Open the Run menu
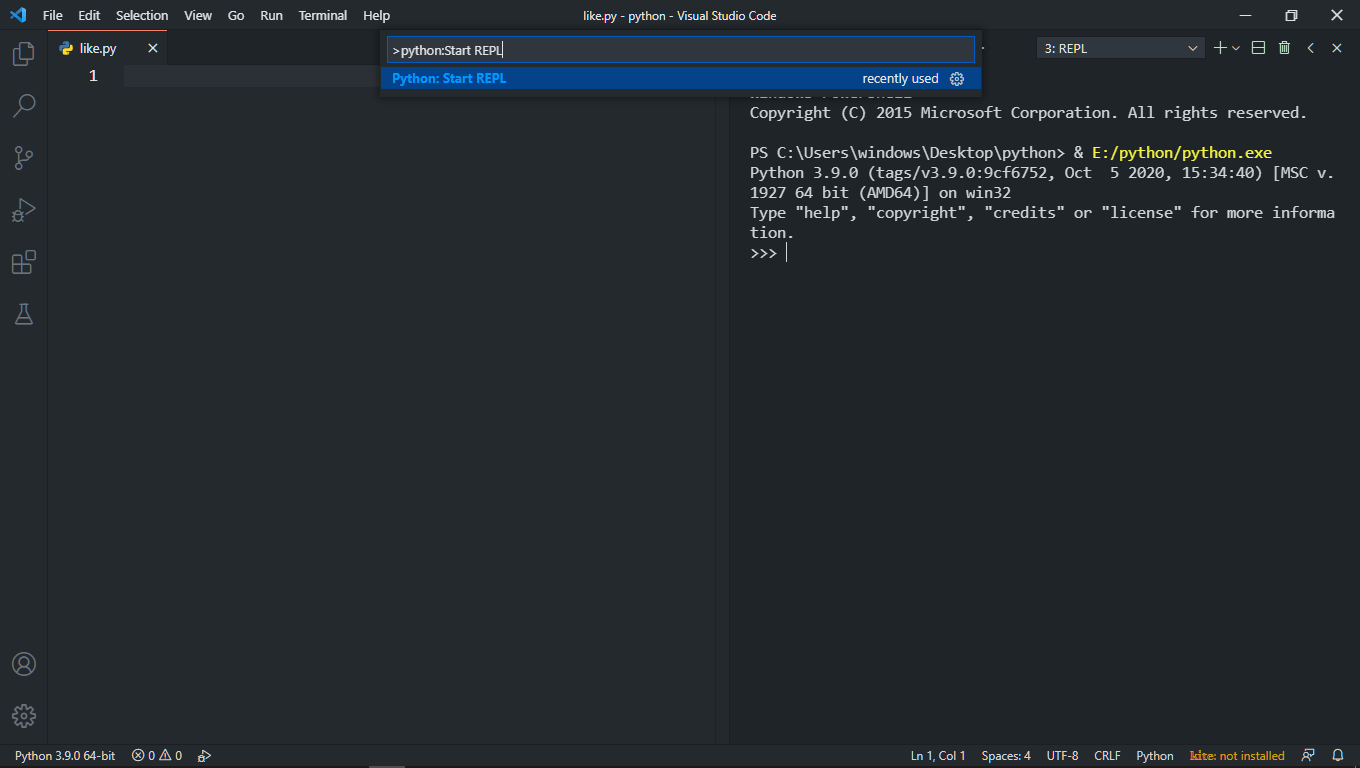The height and width of the screenshot is (768, 1360). click(x=271, y=15)
